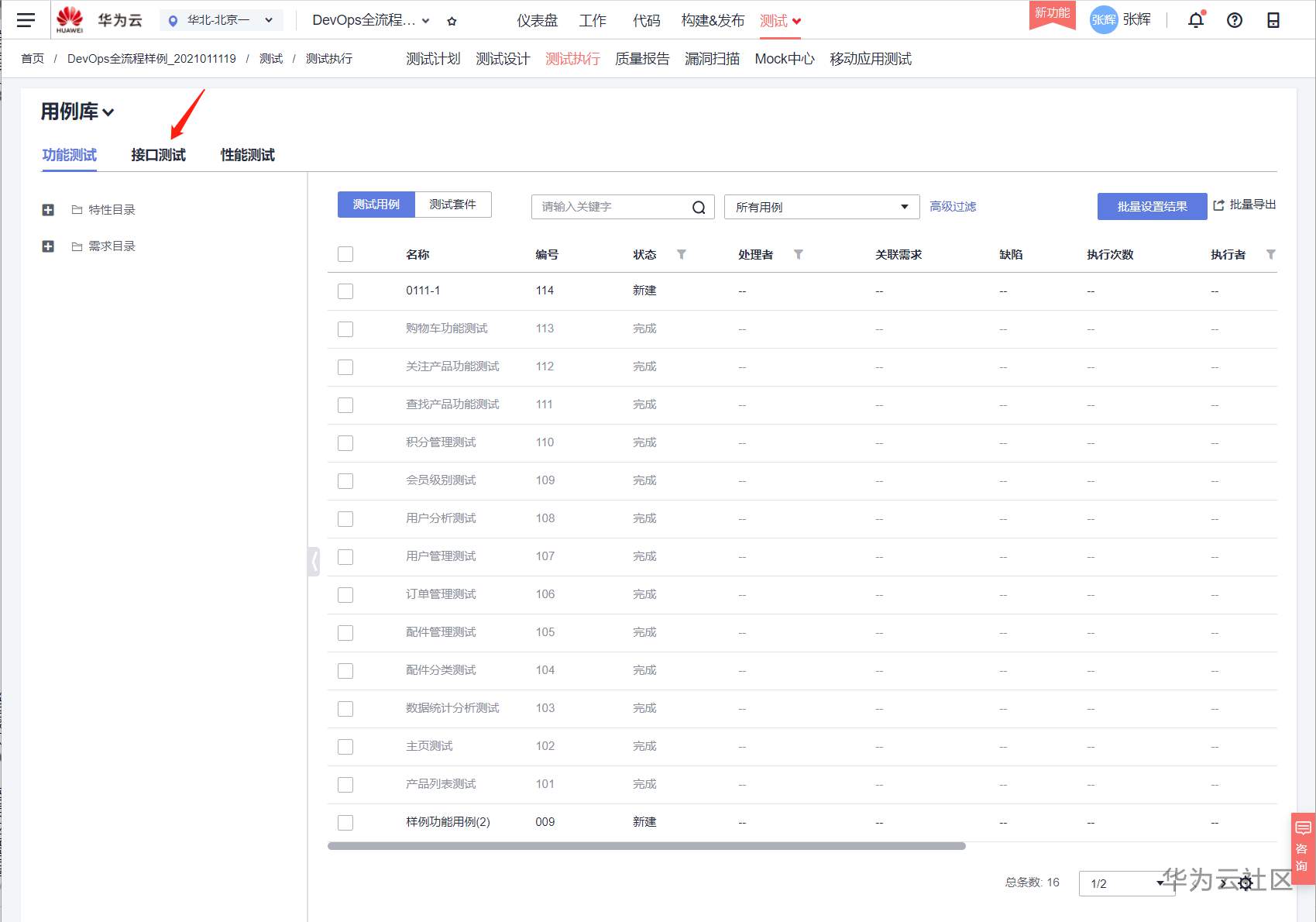This screenshot has height=922, width=1316.
Task: Open the DevOps全流程 project dropdown
Action: point(371,21)
